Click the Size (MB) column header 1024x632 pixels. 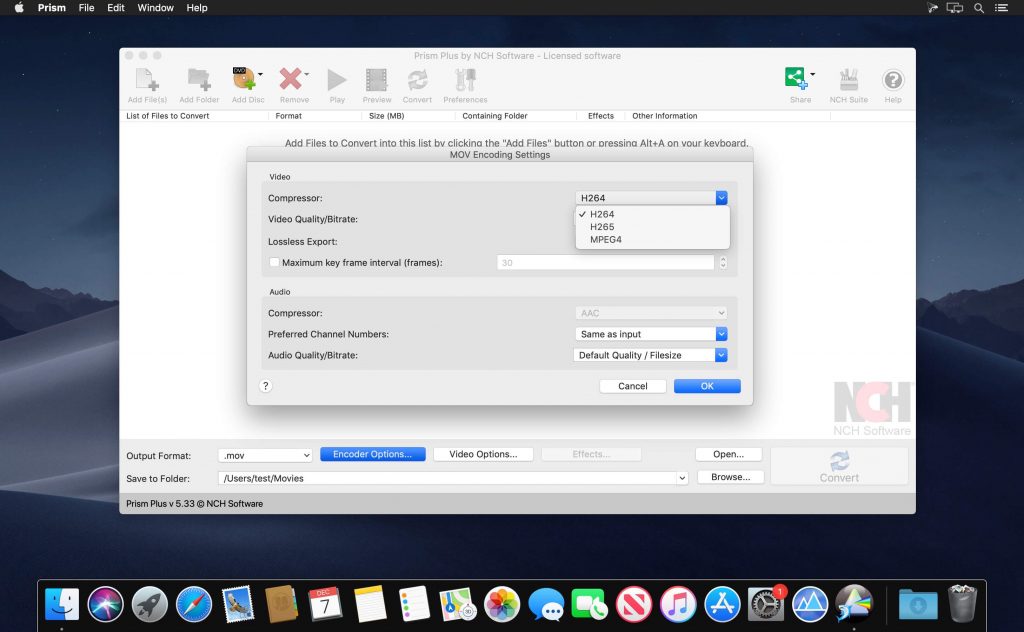click(x=408, y=116)
